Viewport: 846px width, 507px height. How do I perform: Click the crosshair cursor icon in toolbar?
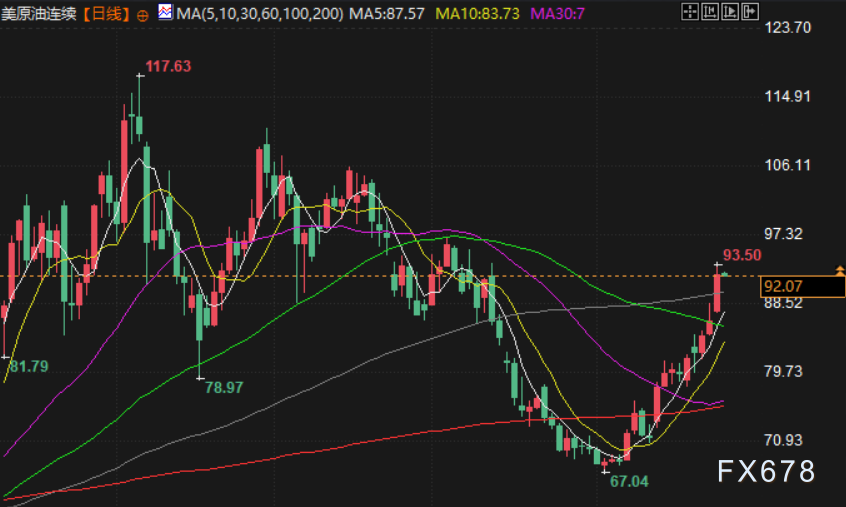point(690,11)
